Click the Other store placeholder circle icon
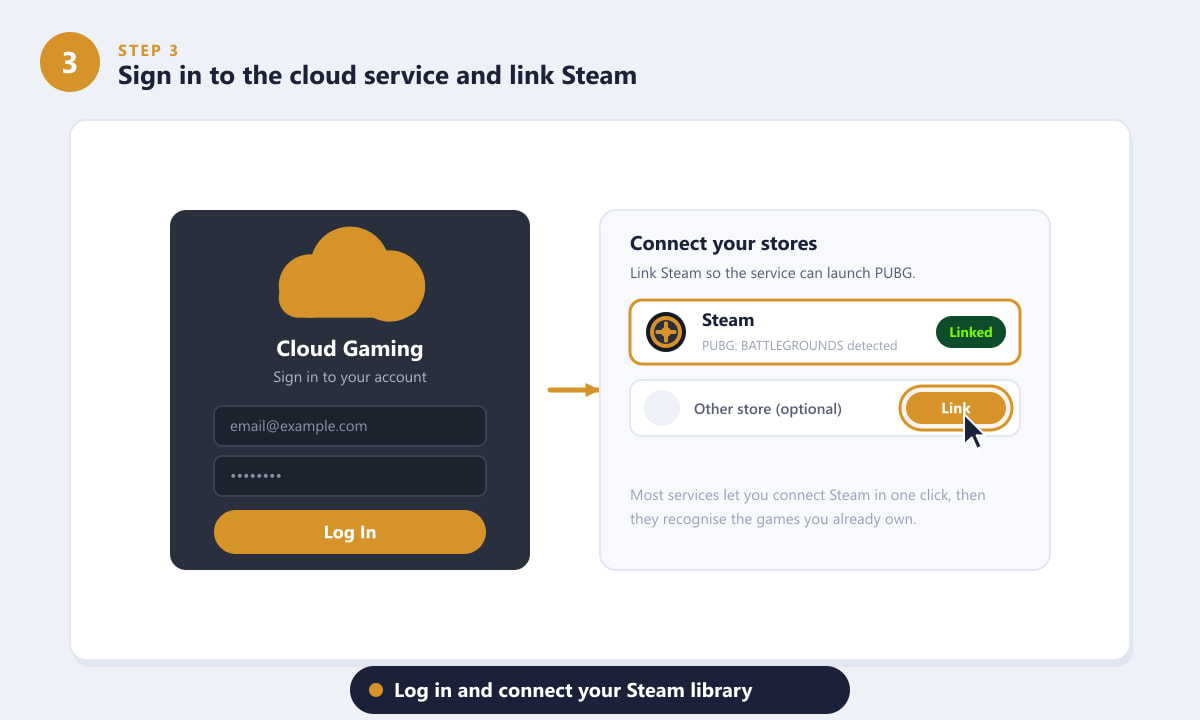Screen dimensions: 1200x720 662,408
